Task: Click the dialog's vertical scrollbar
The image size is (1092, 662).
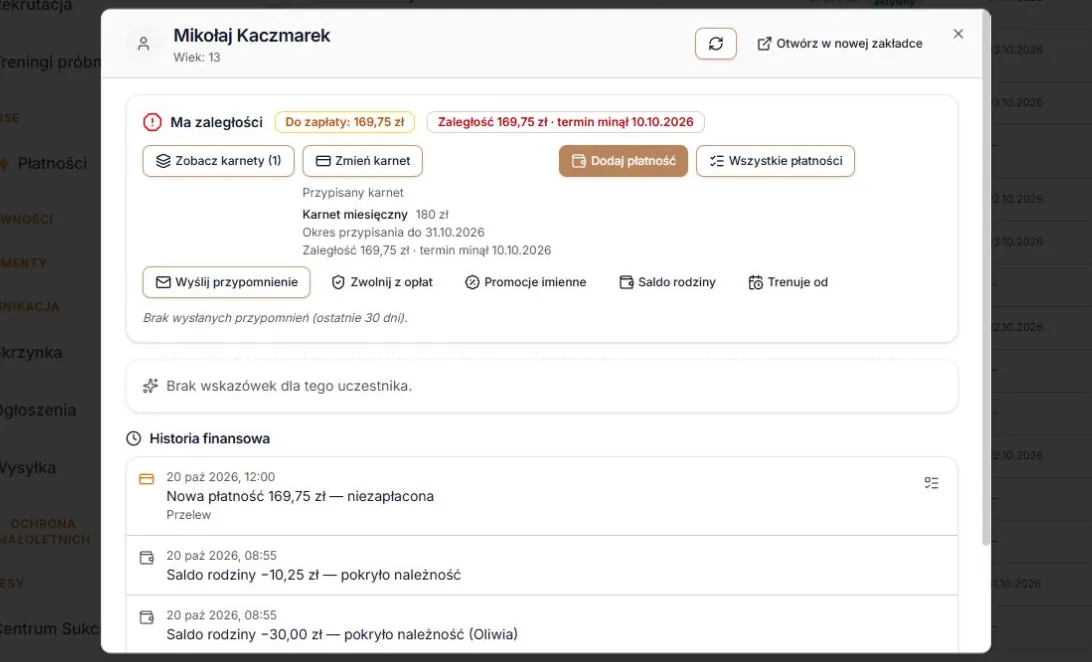Action: click(985, 278)
